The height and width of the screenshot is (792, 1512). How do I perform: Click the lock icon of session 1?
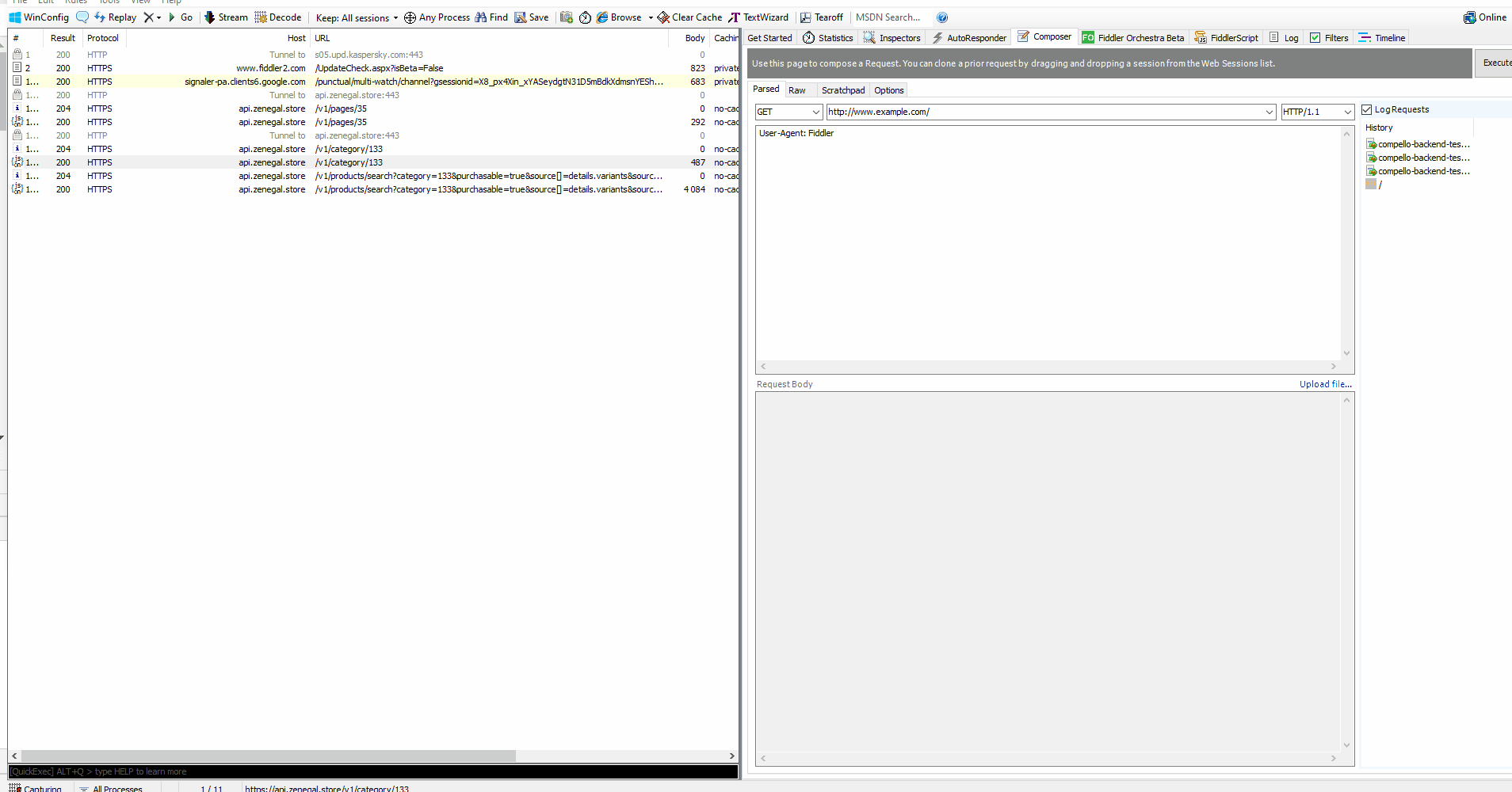tap(17, 55)
